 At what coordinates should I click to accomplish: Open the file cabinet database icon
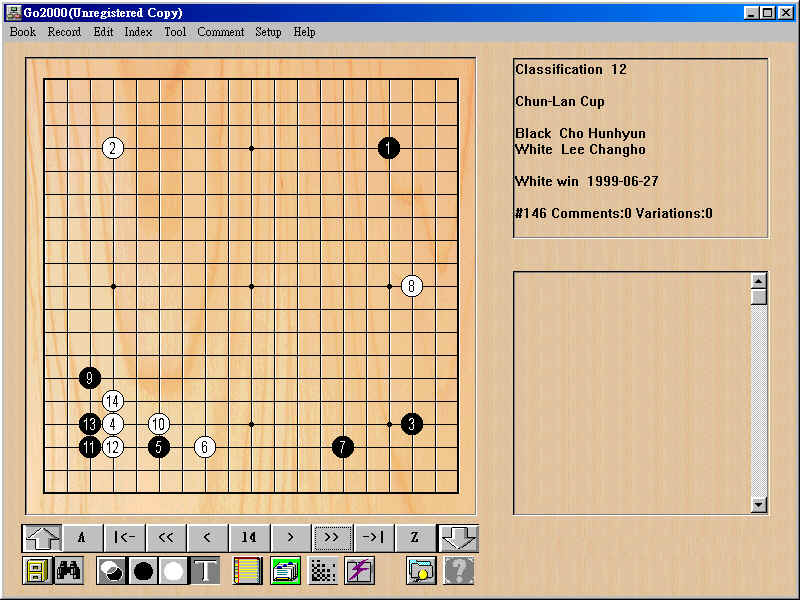click(x=37, y=570)
